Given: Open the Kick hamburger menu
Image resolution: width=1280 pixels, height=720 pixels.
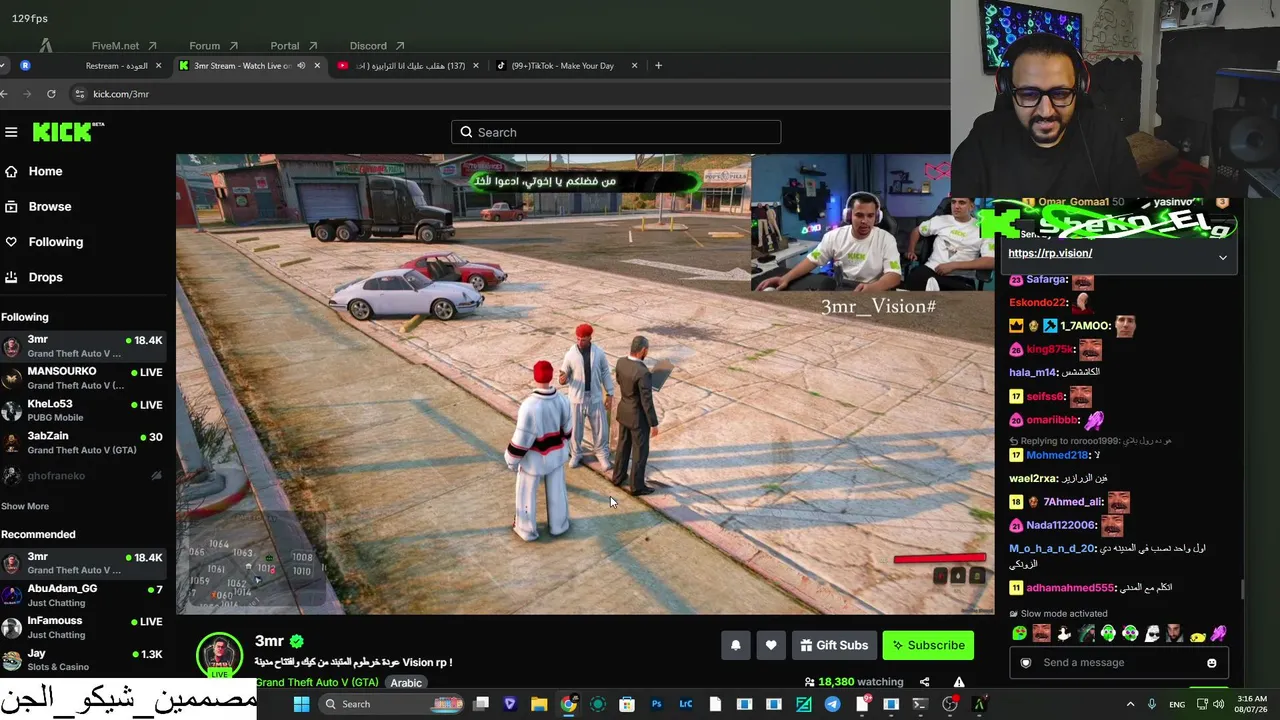Looking at the screenshot, I should click(11, 132).
